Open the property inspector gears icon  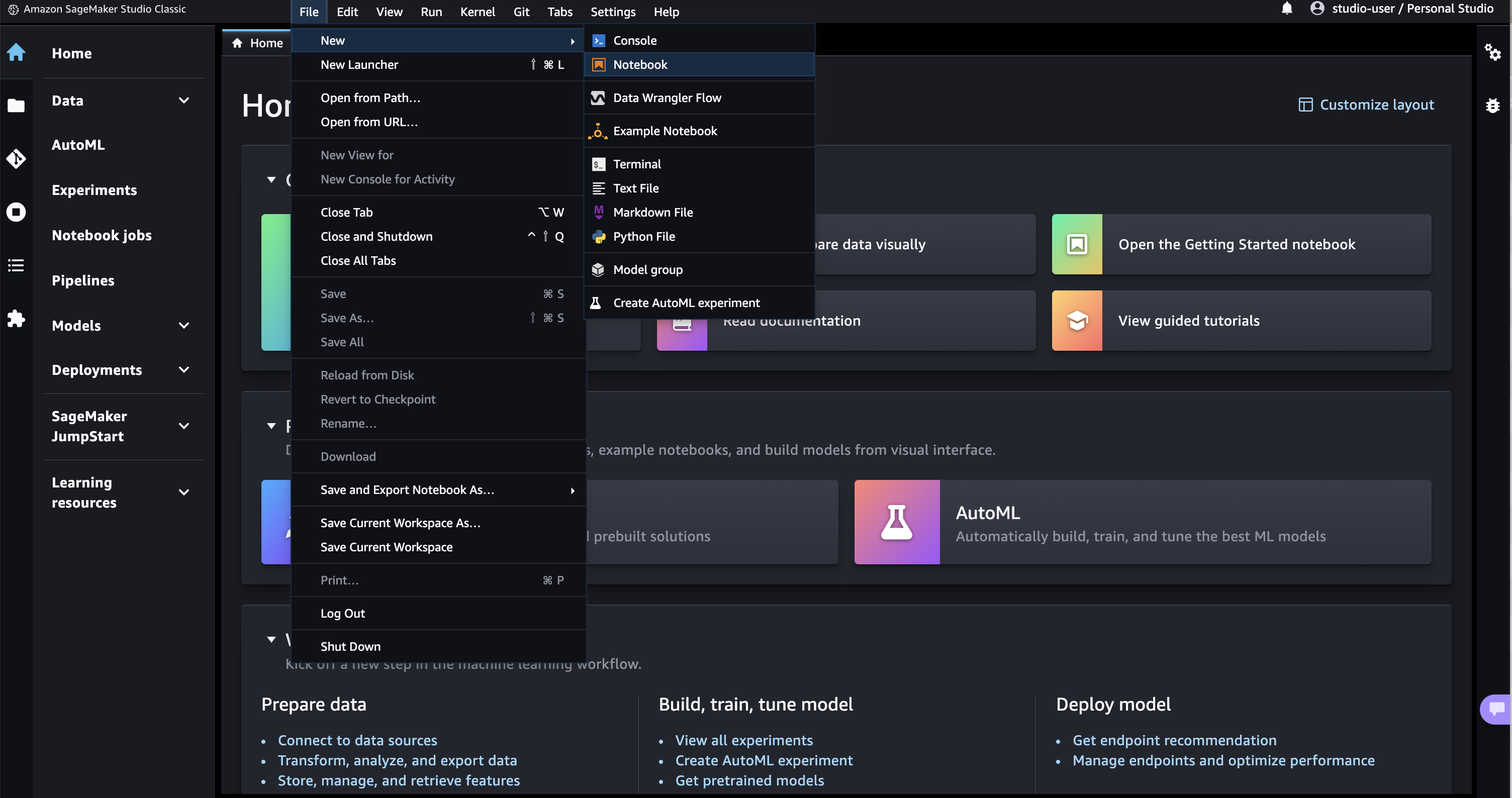pos(1492,52)
